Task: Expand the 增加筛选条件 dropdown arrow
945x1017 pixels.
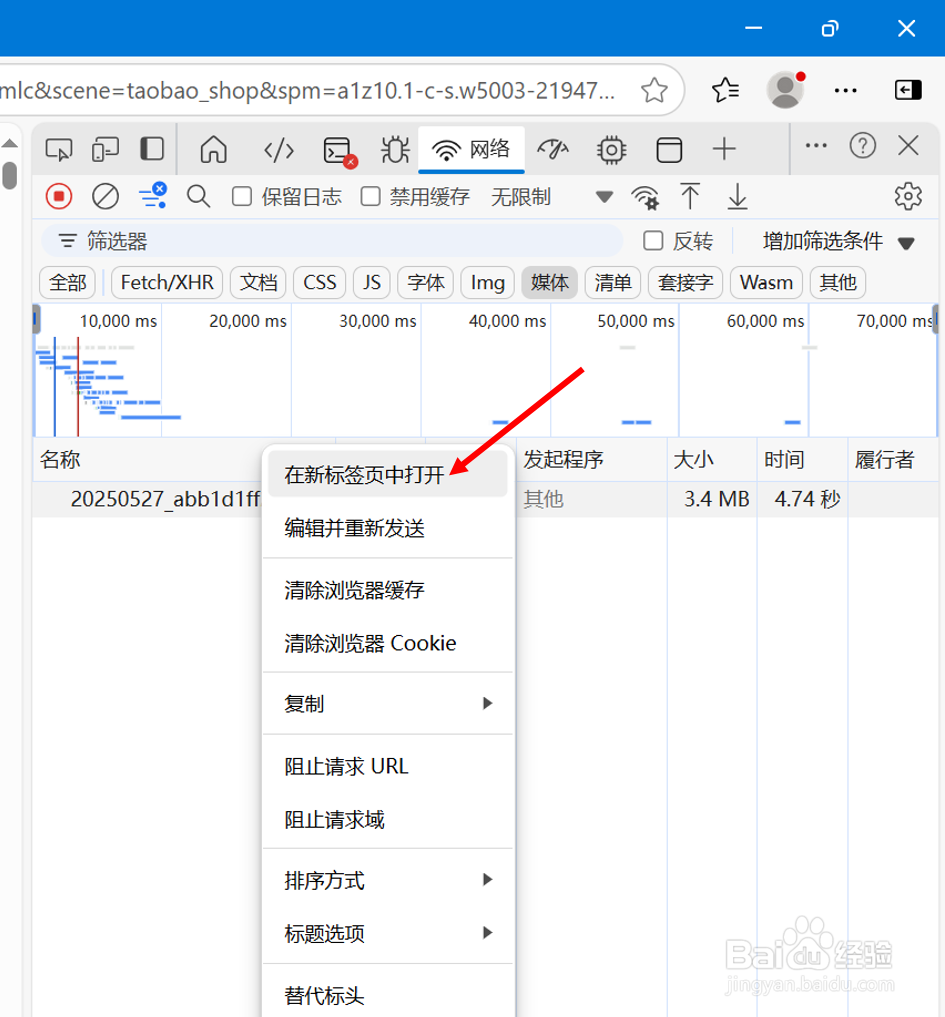Action: click(x=906, y=240)
